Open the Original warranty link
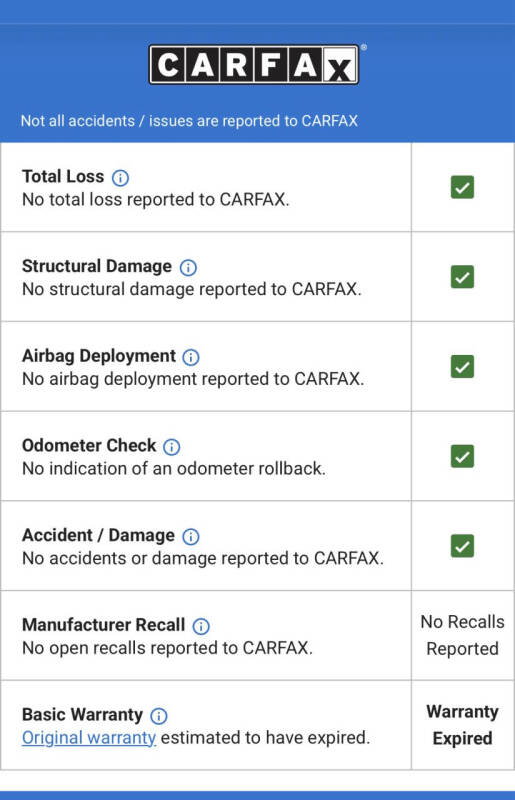Screen dimensions: 515x800 (89, 738)
